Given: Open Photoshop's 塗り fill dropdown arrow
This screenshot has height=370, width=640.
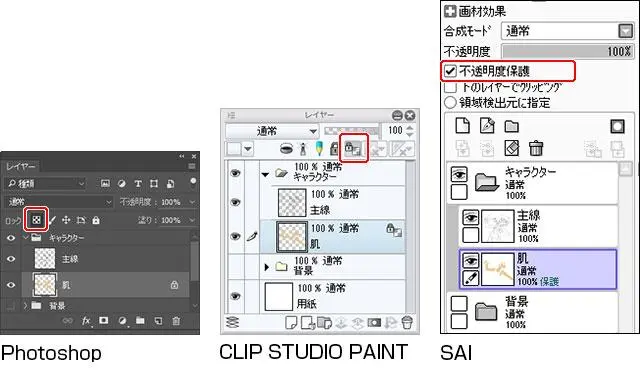Looking at the screenshot, I should tap(192, 220).
